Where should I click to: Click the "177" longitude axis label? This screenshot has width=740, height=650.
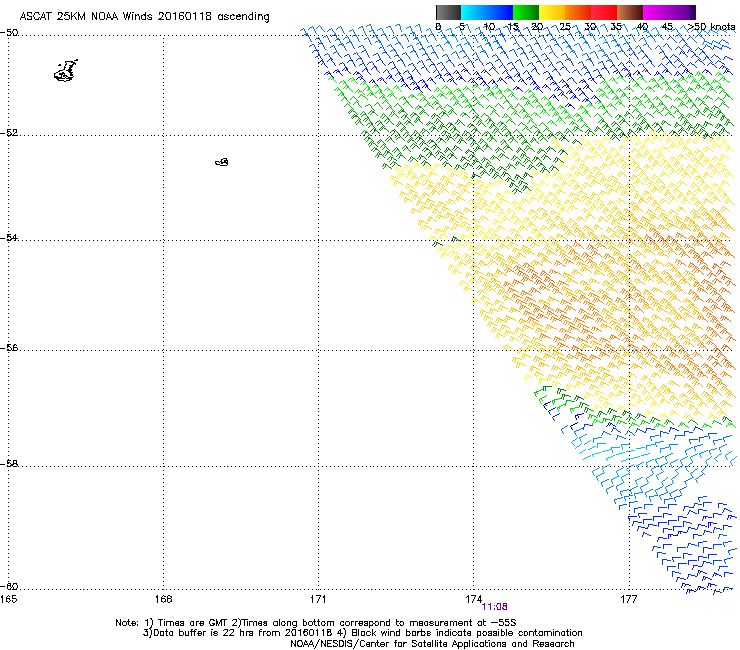pyautogui.click(x=629, y=599)
